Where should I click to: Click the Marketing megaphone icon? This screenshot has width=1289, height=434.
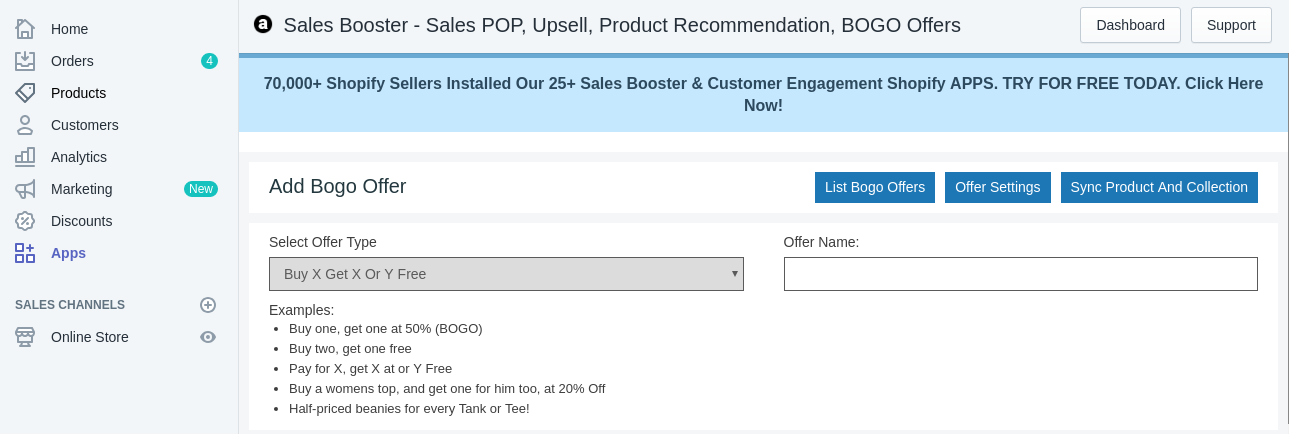[x=25, y=189]
